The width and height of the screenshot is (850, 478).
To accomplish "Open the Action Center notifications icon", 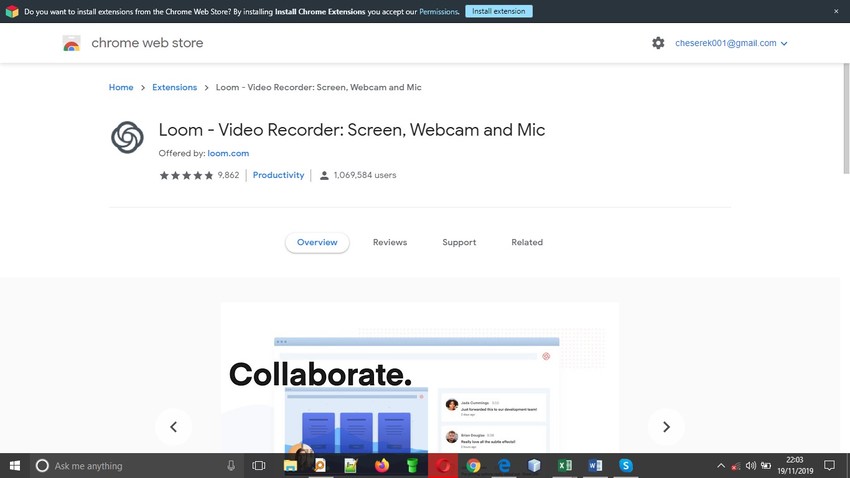I will click(x=829, y=466).
